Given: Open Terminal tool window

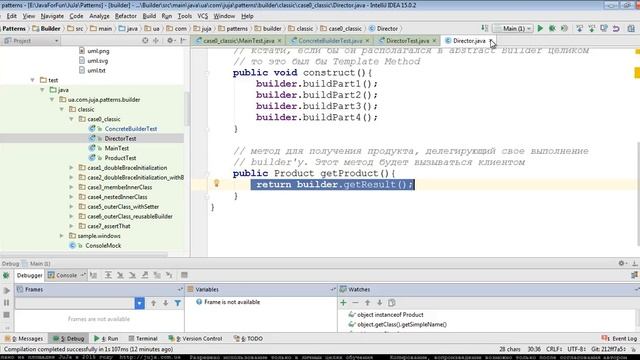Looking at the screenshot, I should tap(143, 339).
